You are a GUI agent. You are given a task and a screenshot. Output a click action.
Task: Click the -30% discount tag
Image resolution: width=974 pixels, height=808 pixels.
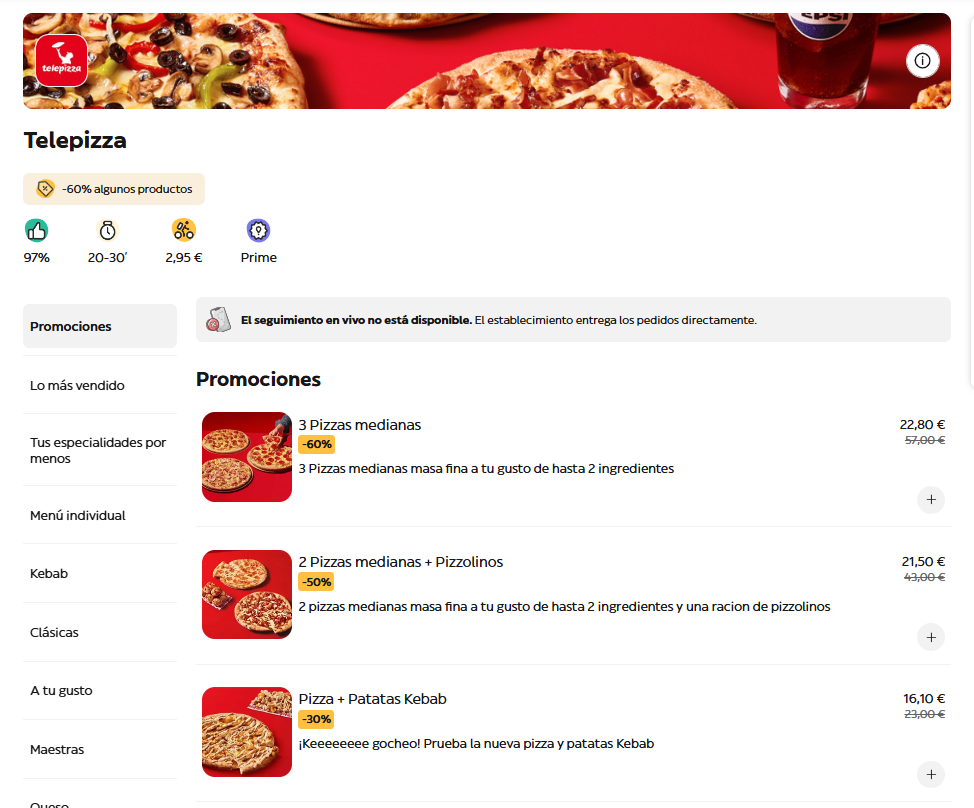tap(317, 719)
